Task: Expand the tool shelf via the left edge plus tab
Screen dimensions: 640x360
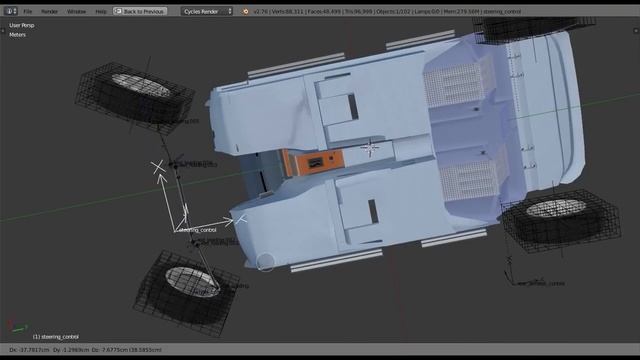Action: point(3,31)
